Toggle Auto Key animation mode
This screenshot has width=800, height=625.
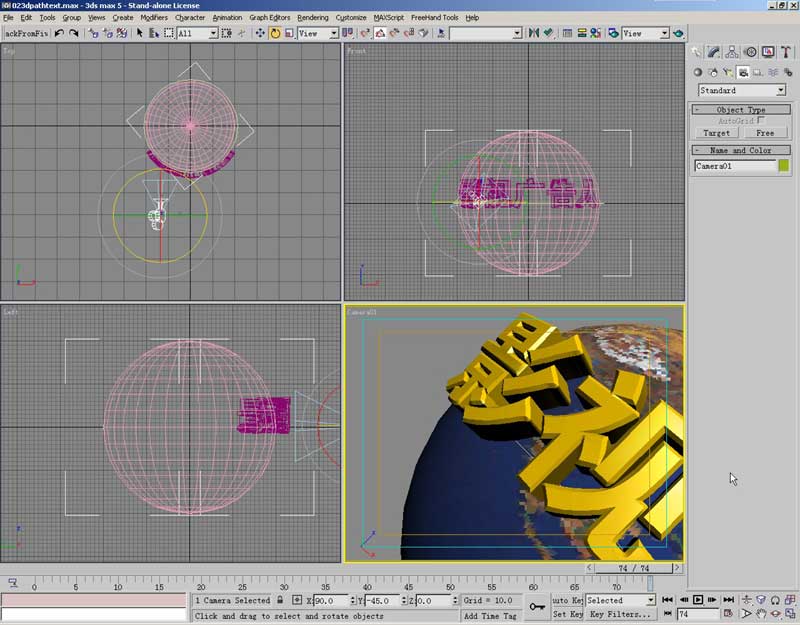567,600
